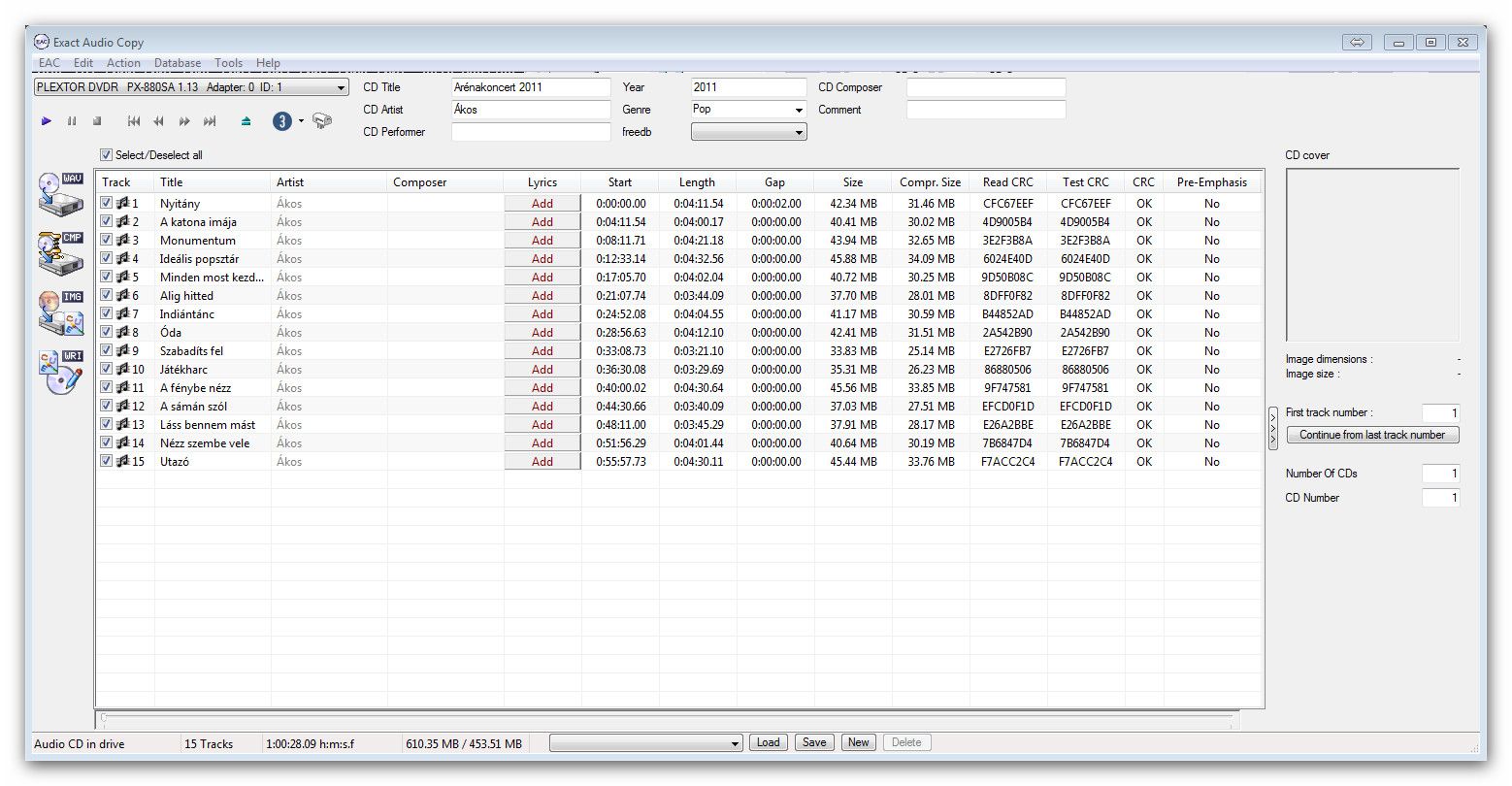Click music note icon of track 9
1512x786 pixels.
click(x=122, y=351)
